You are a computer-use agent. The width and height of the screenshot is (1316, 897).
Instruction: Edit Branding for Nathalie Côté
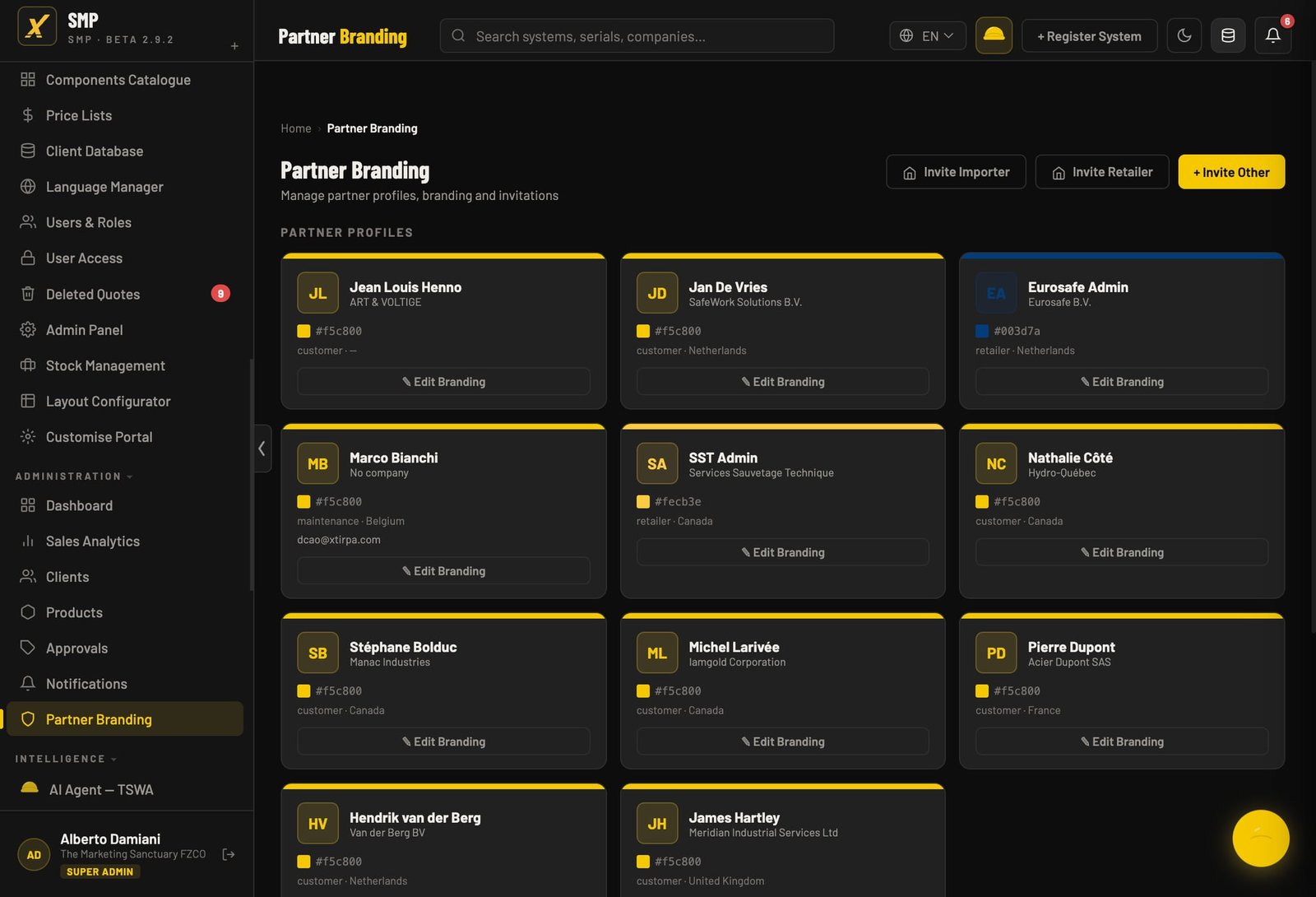[x=1122, y=552]
